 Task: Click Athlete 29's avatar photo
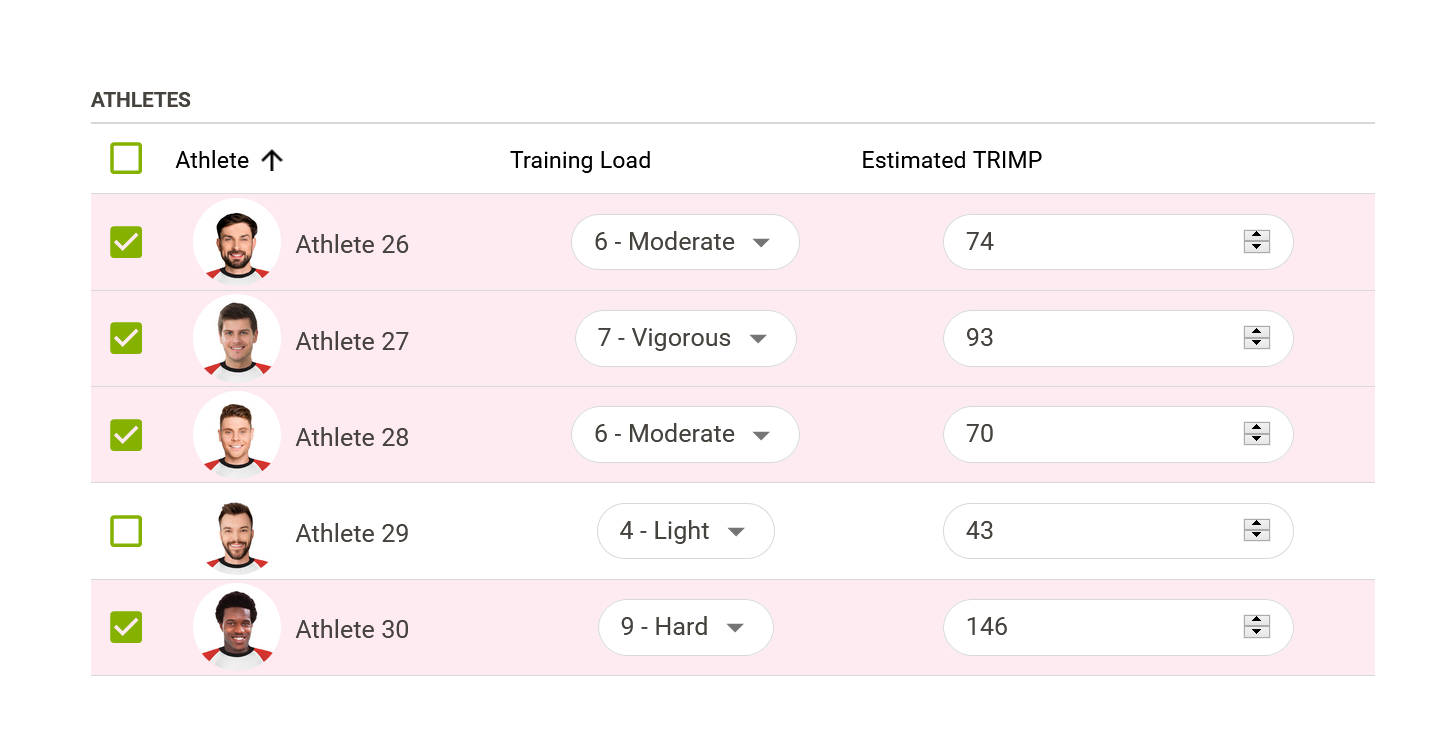pyautogui.click(x=237, y=531)
